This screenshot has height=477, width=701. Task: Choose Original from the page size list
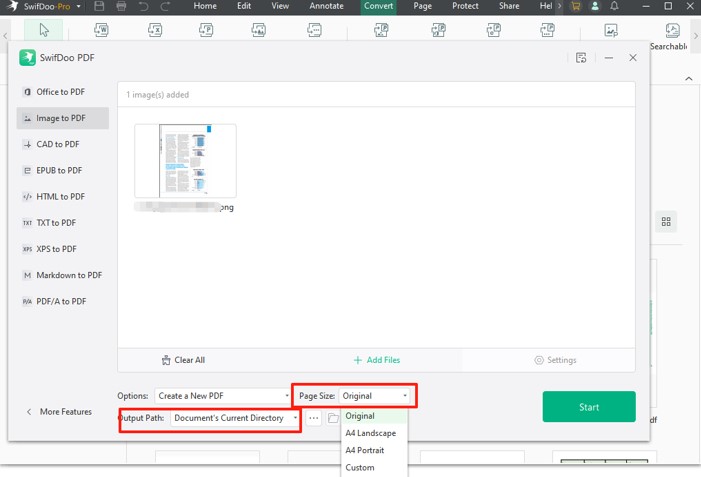click(x=375, y=416)
